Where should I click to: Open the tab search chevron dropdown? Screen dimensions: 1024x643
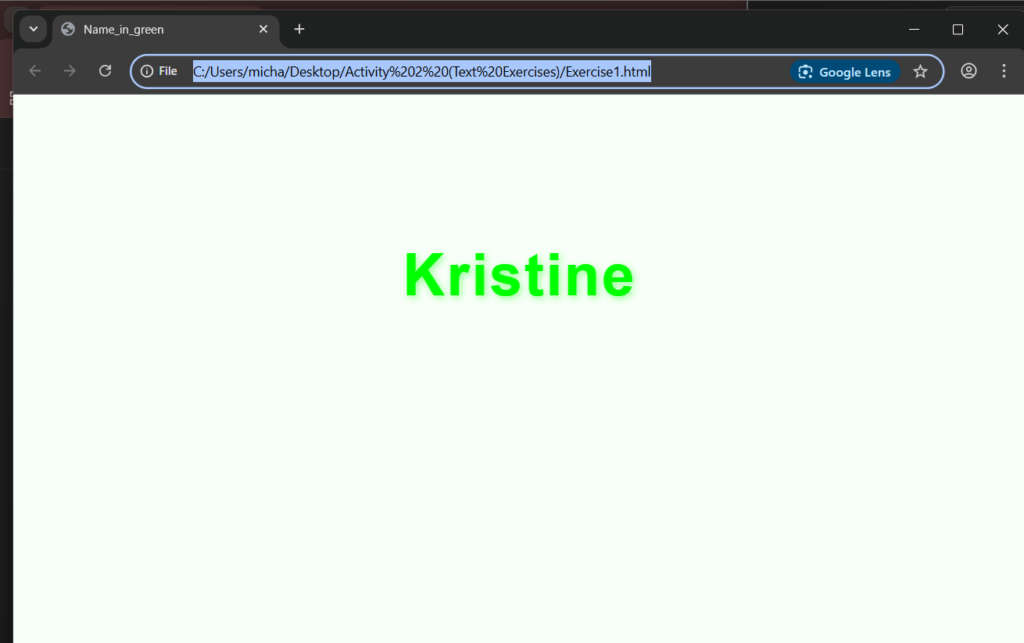coord(33,29)
